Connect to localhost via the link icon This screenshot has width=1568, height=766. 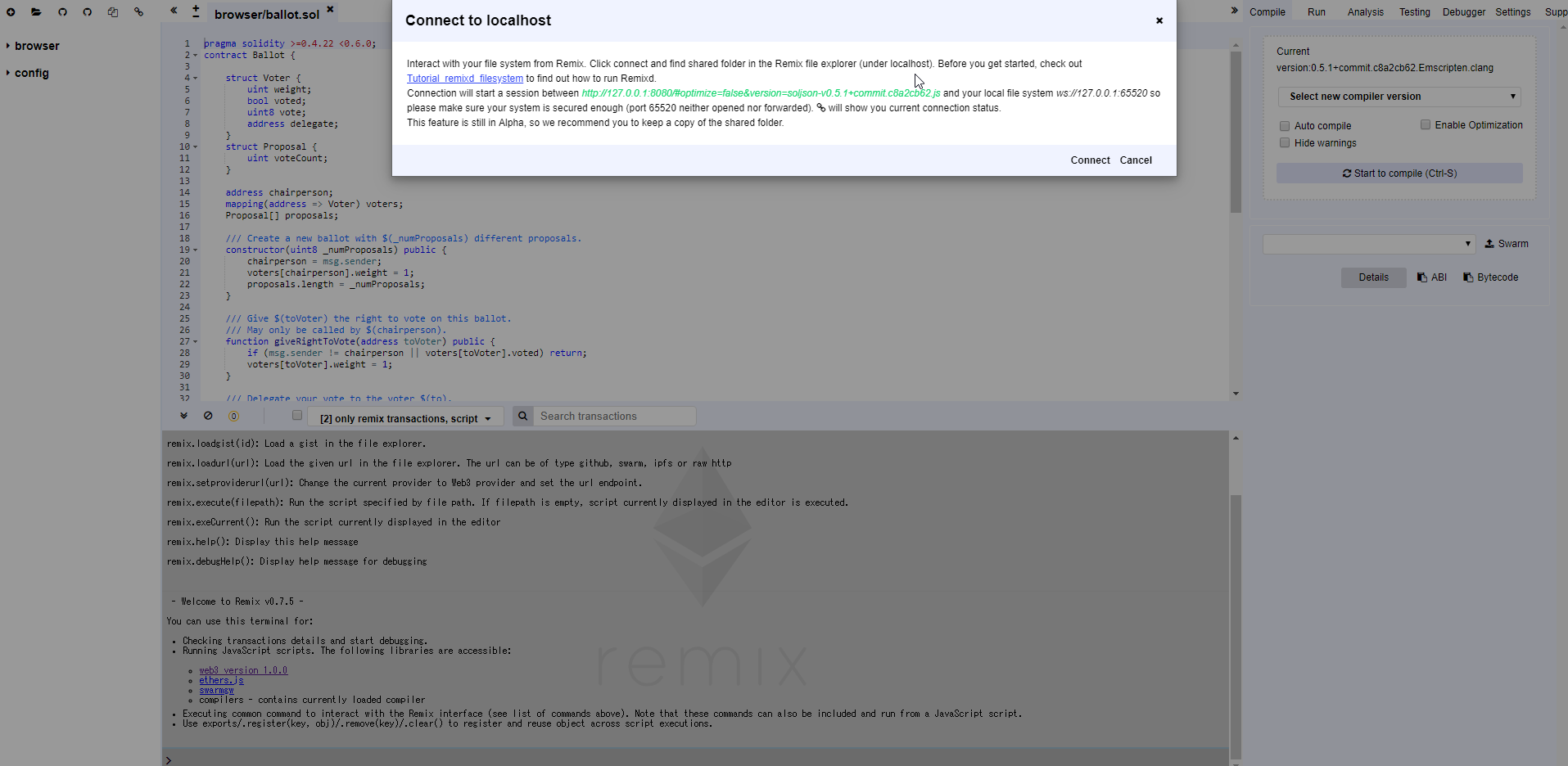coord(138,11)
